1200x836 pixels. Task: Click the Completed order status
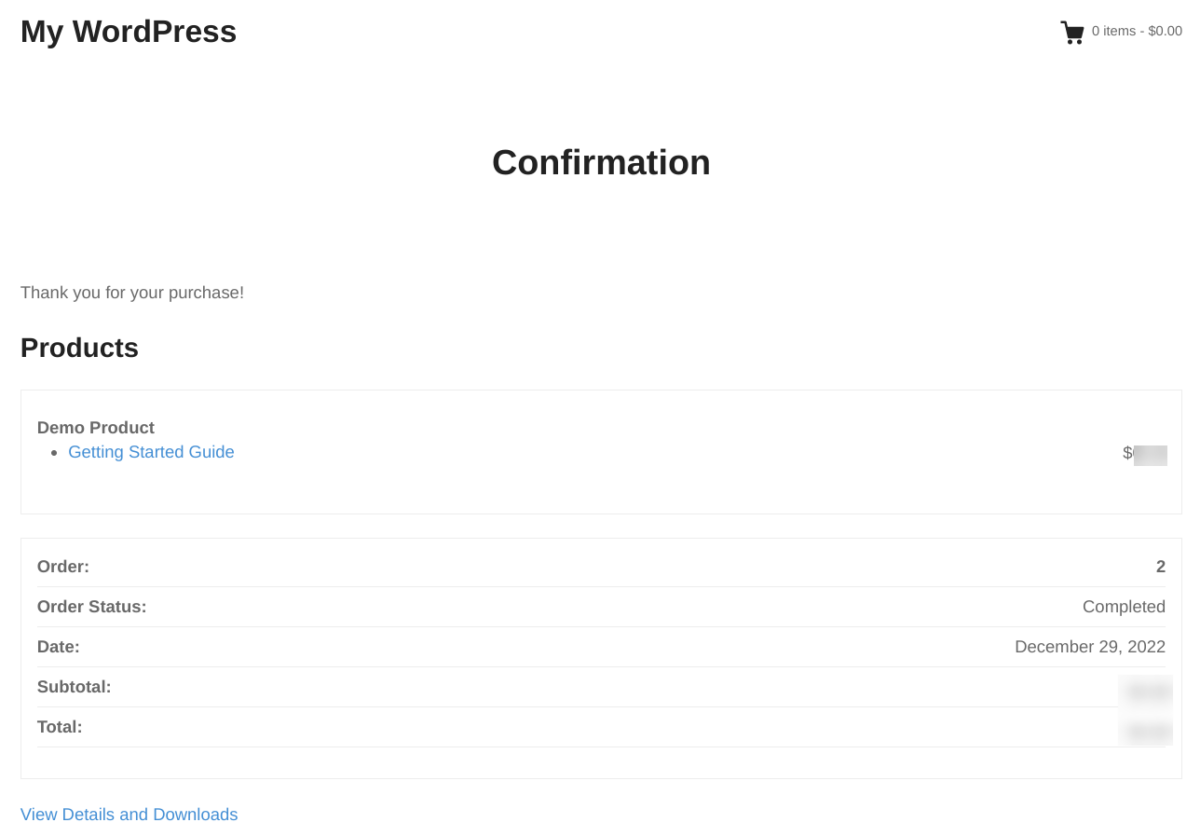[x=1124, y=606]
